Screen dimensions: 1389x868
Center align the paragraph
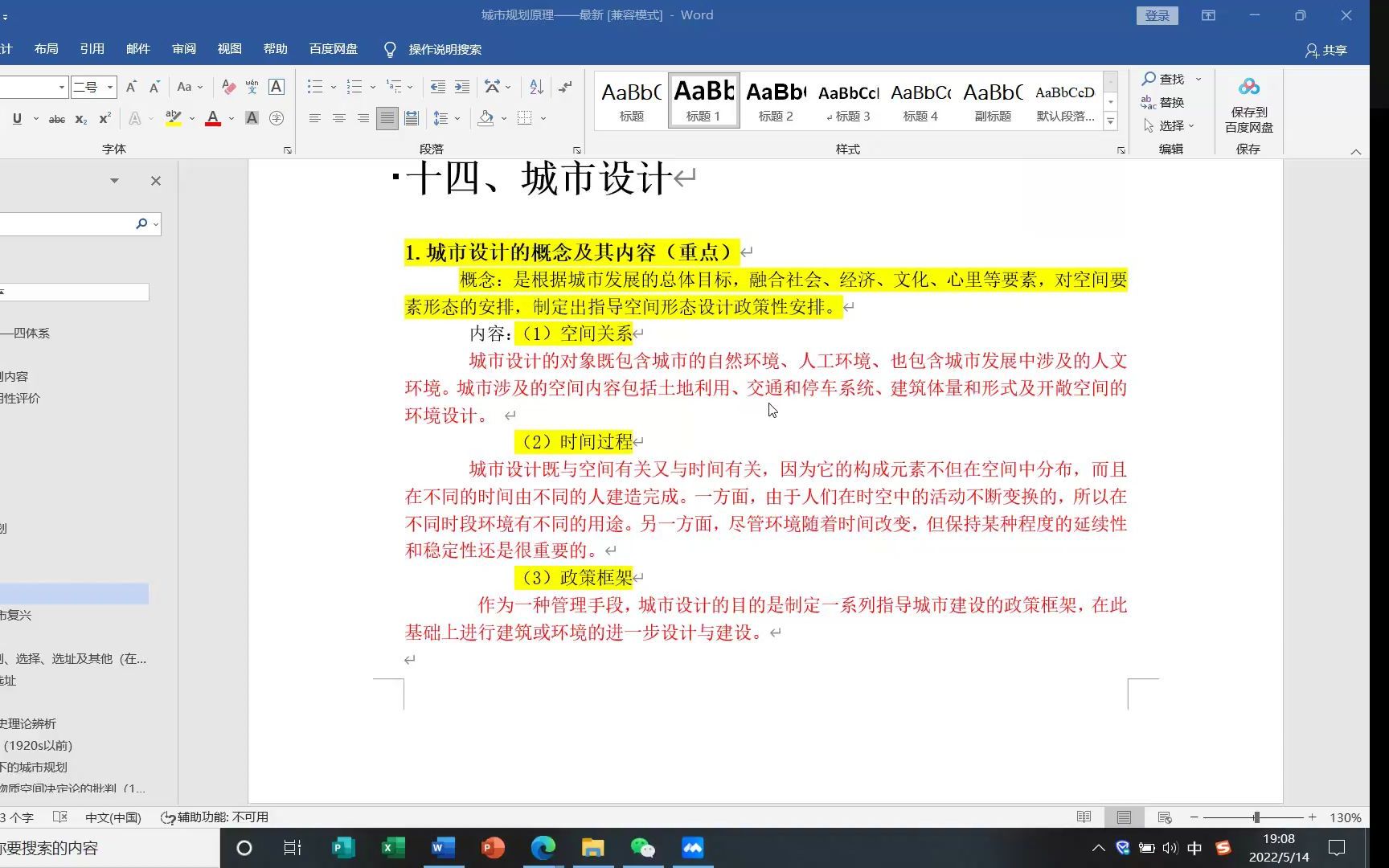pos(339,119)
